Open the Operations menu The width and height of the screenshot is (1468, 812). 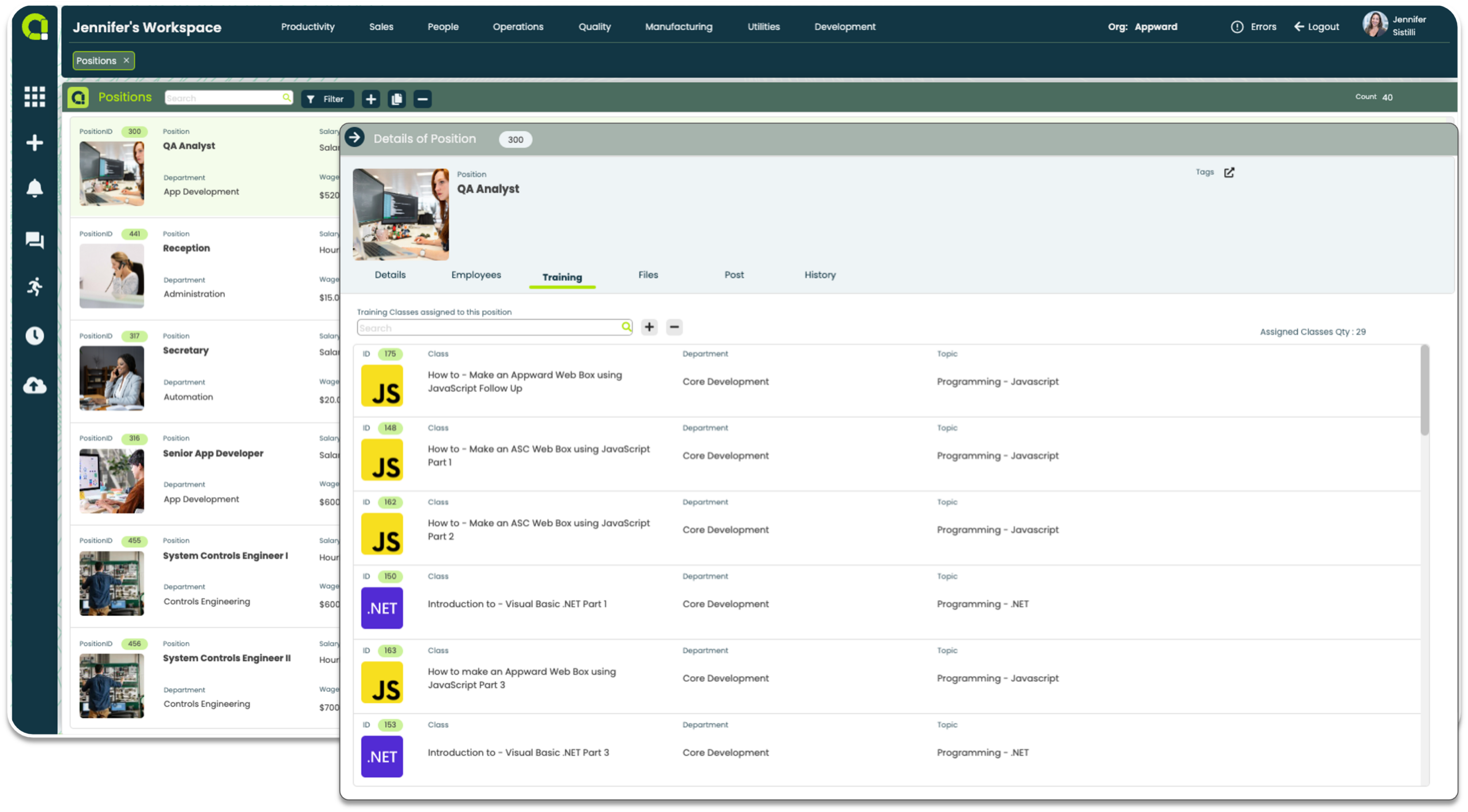click(518, 26)
